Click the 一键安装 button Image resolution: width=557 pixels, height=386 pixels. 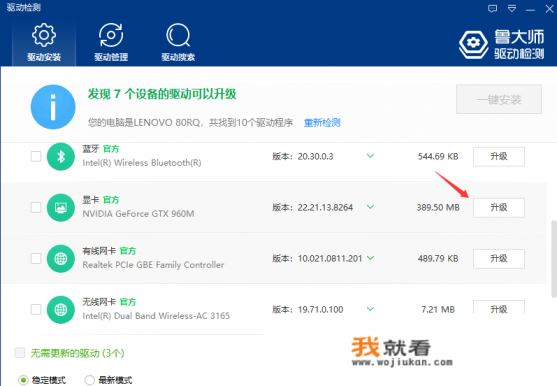499,99
